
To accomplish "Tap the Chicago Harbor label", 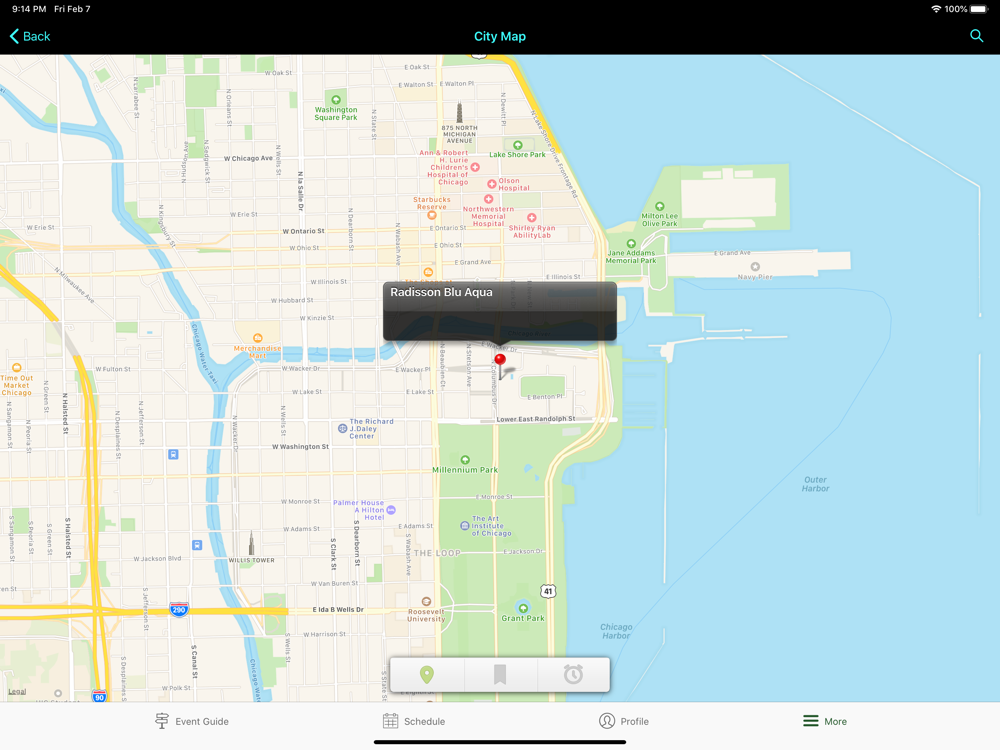I will point(616,631).
